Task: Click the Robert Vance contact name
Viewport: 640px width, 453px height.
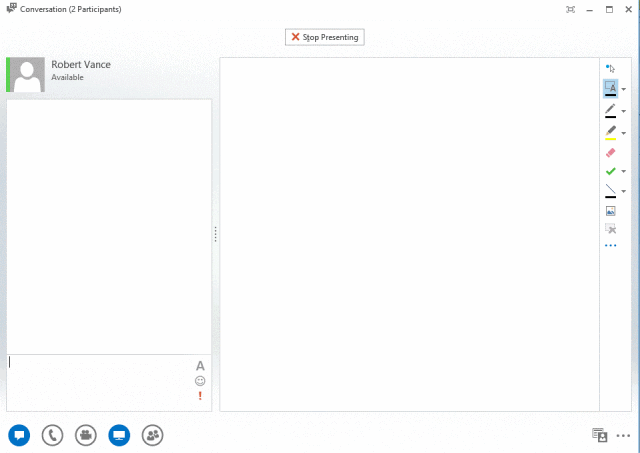Action: point(81,64)
